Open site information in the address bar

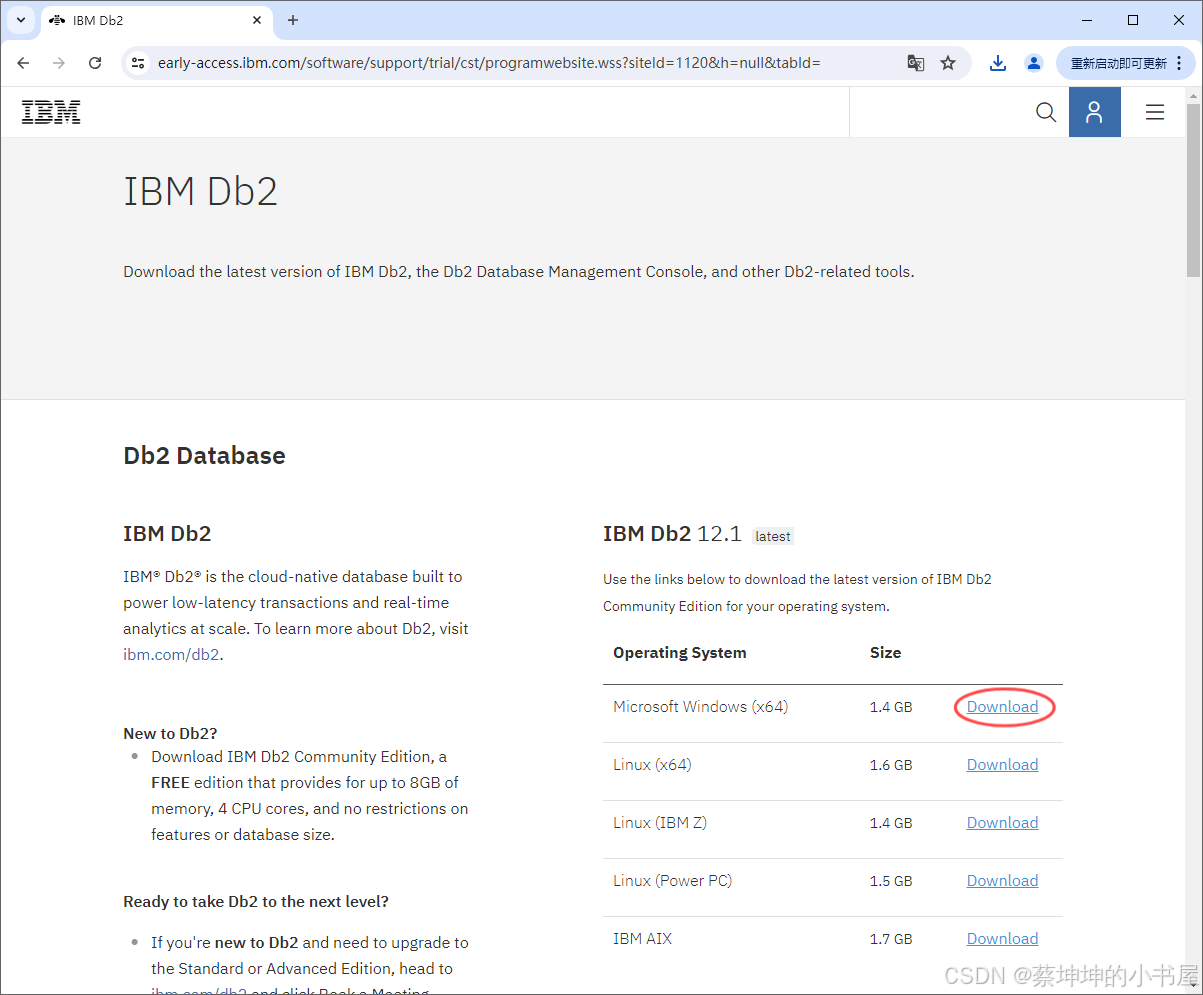(137, 62)
